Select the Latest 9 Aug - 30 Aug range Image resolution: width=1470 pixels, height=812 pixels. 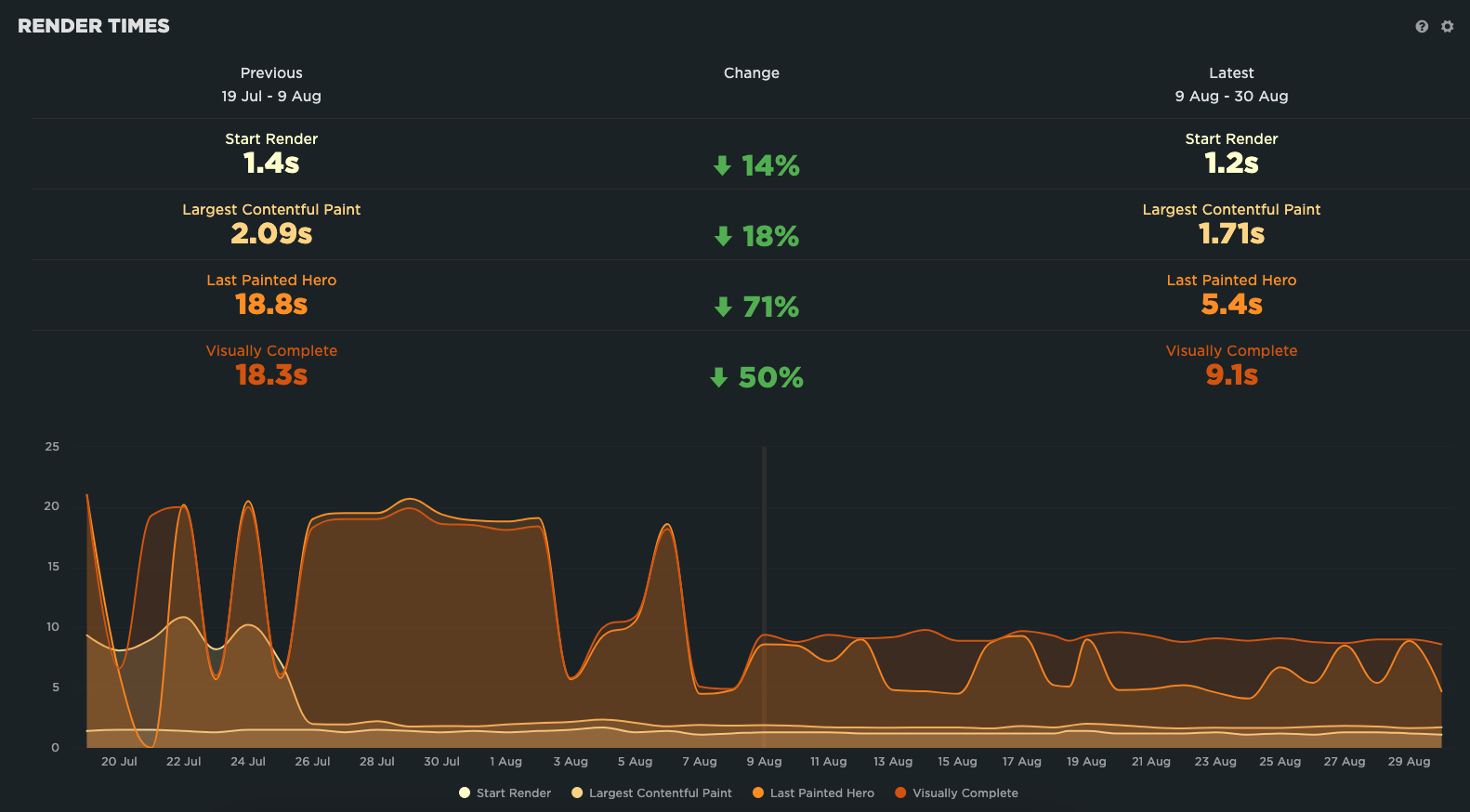point(1231,96)
